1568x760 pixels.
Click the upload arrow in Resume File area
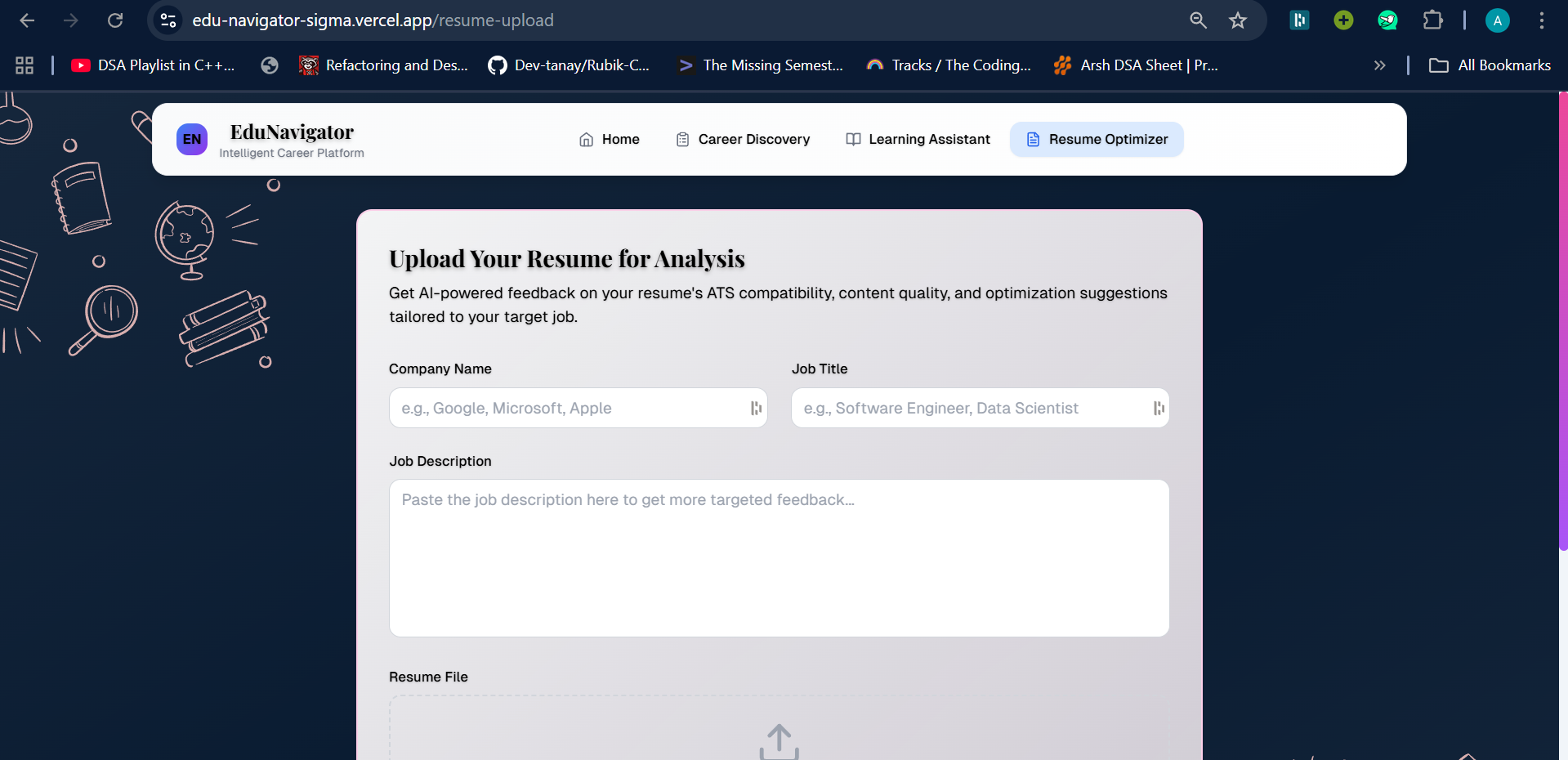pyautogui.click(x=780, y=741)
